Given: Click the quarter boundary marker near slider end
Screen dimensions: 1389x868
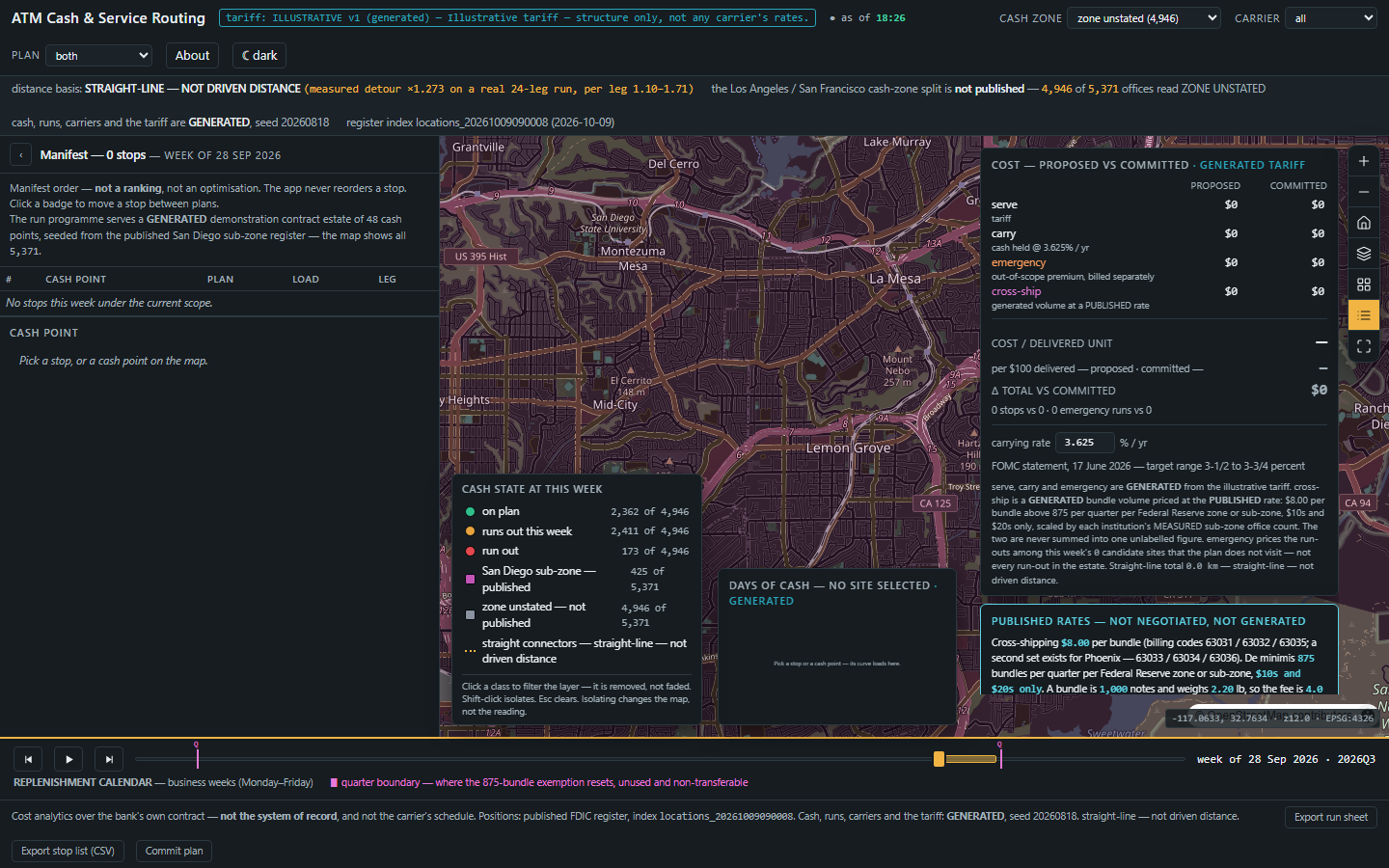Looking at the screenshot, I should click(x=1000, y=755).
